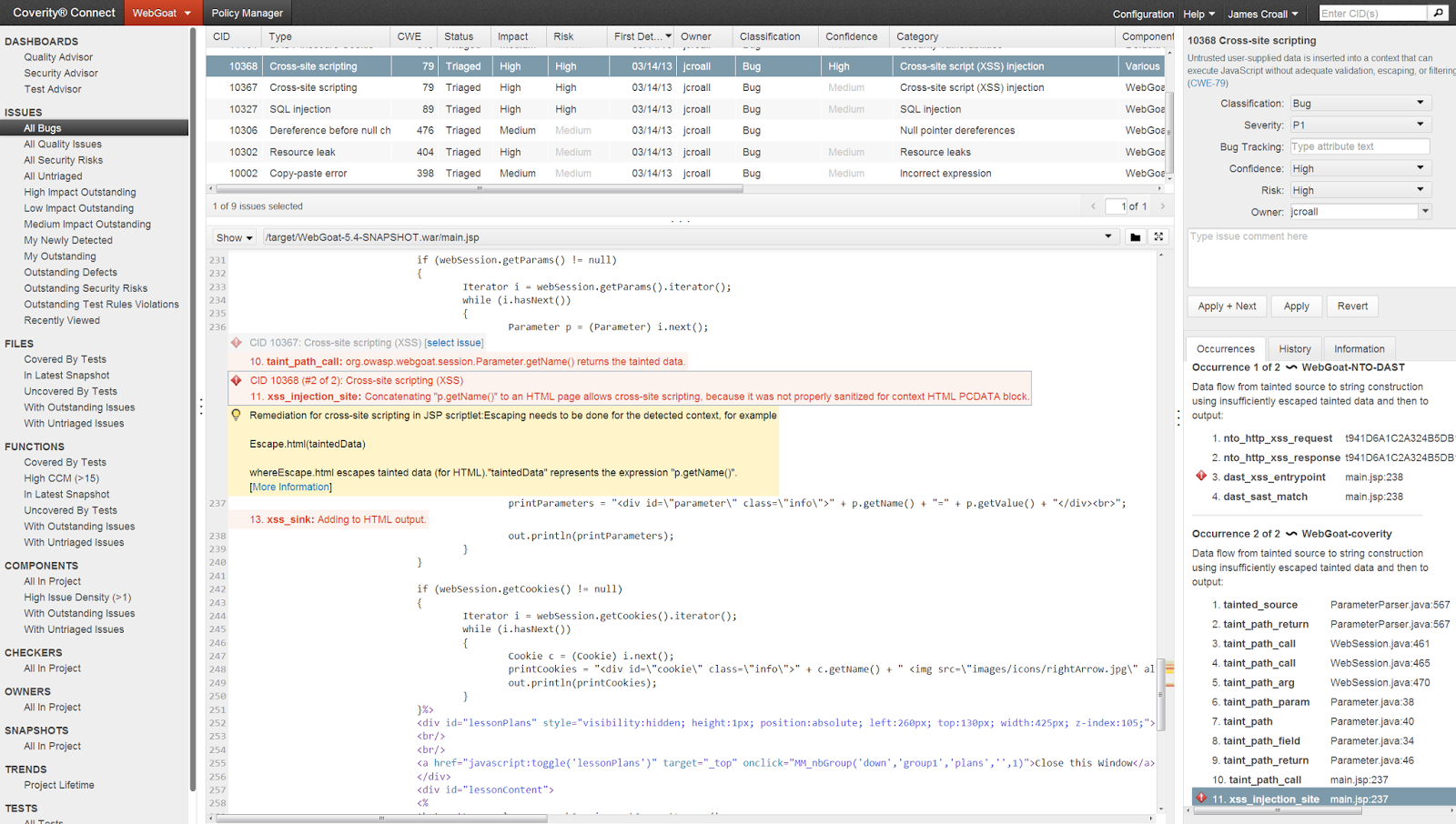1456x824 pixels.
Task: Open the CWE-79 link
Action: point(1208,83)
